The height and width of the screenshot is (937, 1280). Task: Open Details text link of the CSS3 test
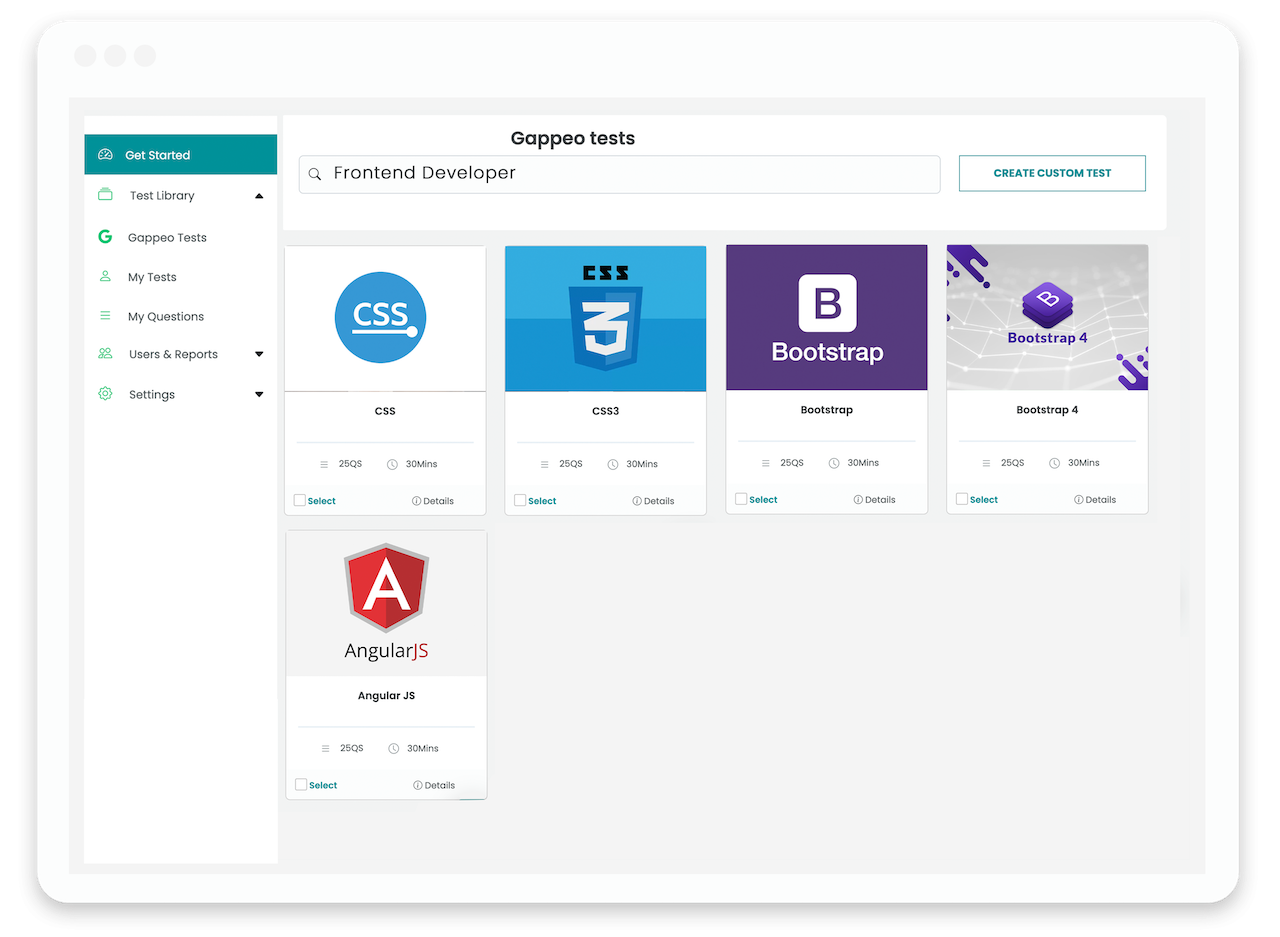coord(659,501)
